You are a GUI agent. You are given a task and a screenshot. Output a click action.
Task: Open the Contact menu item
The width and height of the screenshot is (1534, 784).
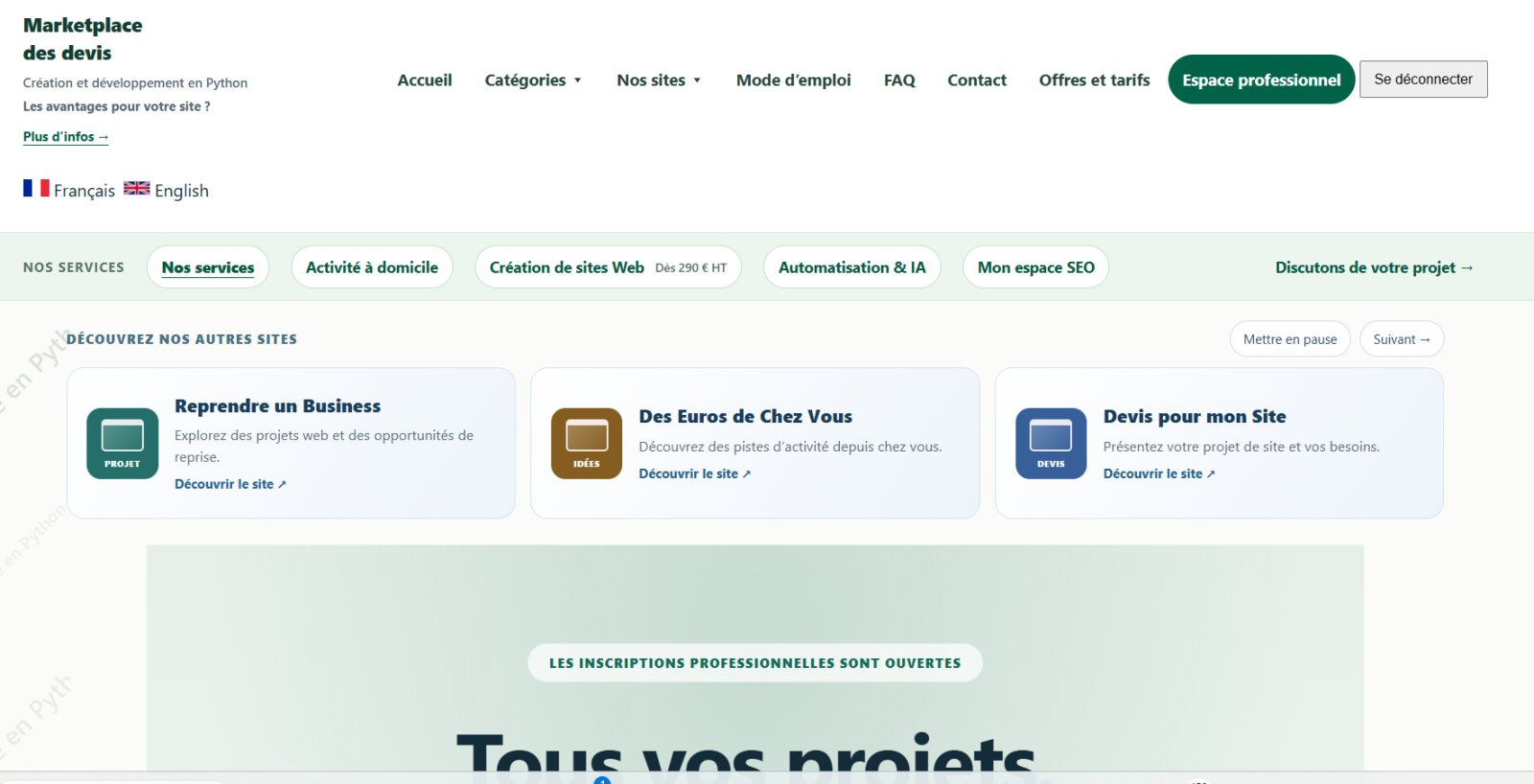point(977,81)
